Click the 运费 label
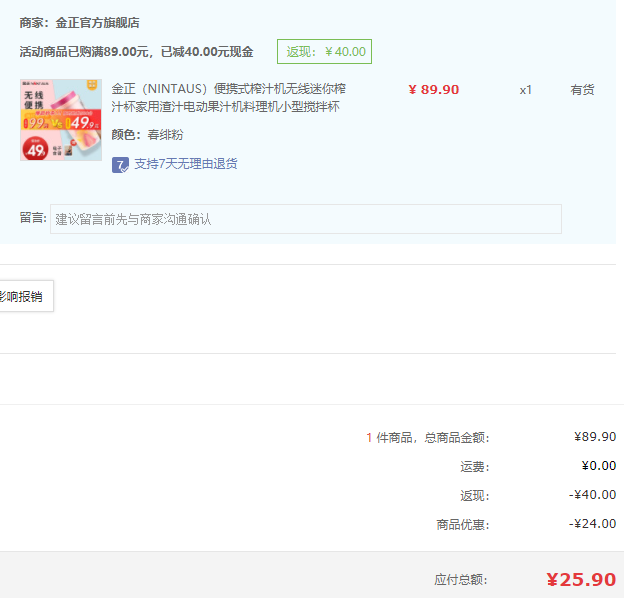 [x=475, y=467]
